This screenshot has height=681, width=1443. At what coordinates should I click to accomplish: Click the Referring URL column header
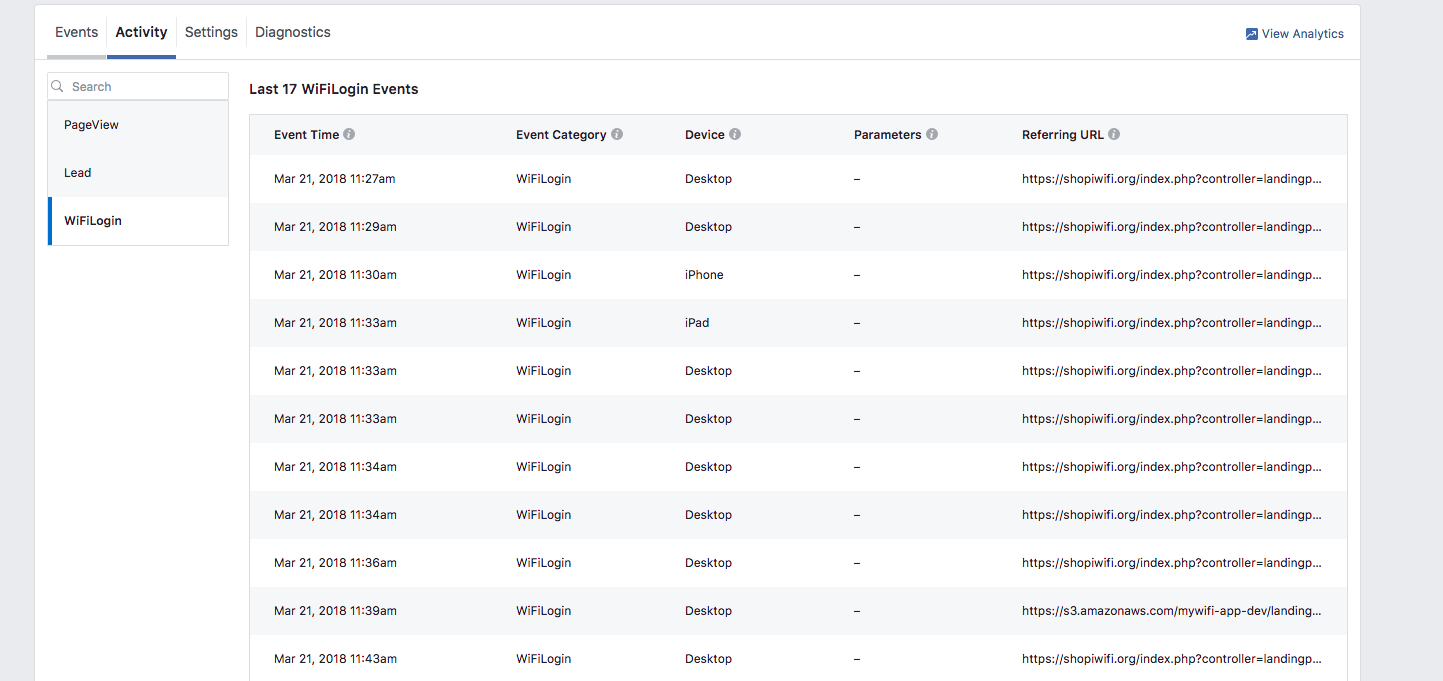tap(1063, 135)
